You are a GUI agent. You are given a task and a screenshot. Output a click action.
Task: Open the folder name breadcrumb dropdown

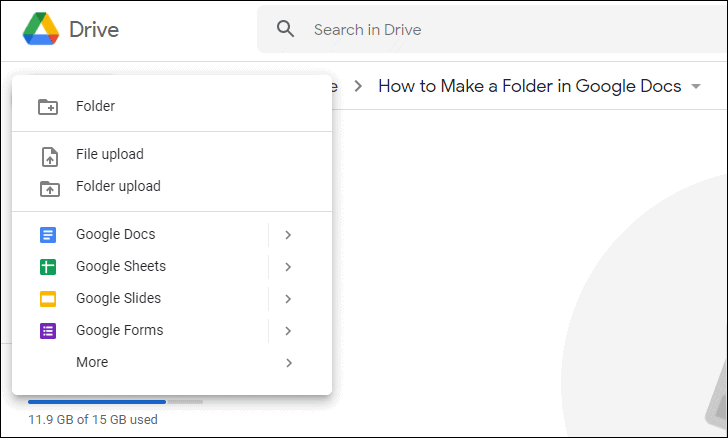tap(696, 86)
